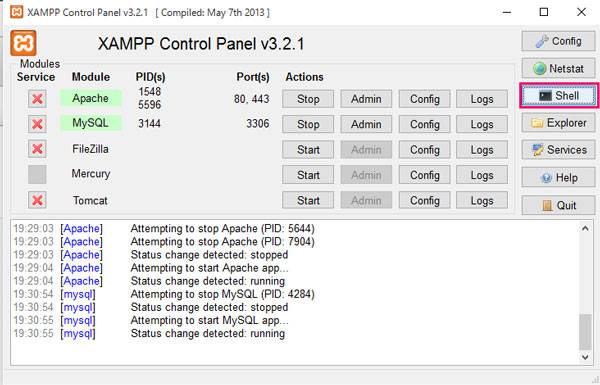
Task: Toggle the MySQL service checkbox
Action: 37,124
